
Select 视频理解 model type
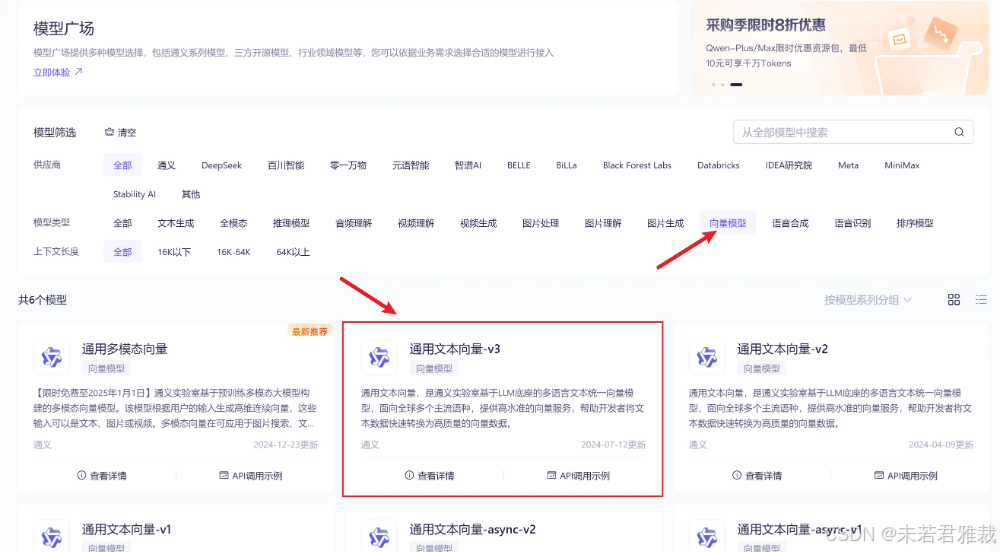pos(416,223)
